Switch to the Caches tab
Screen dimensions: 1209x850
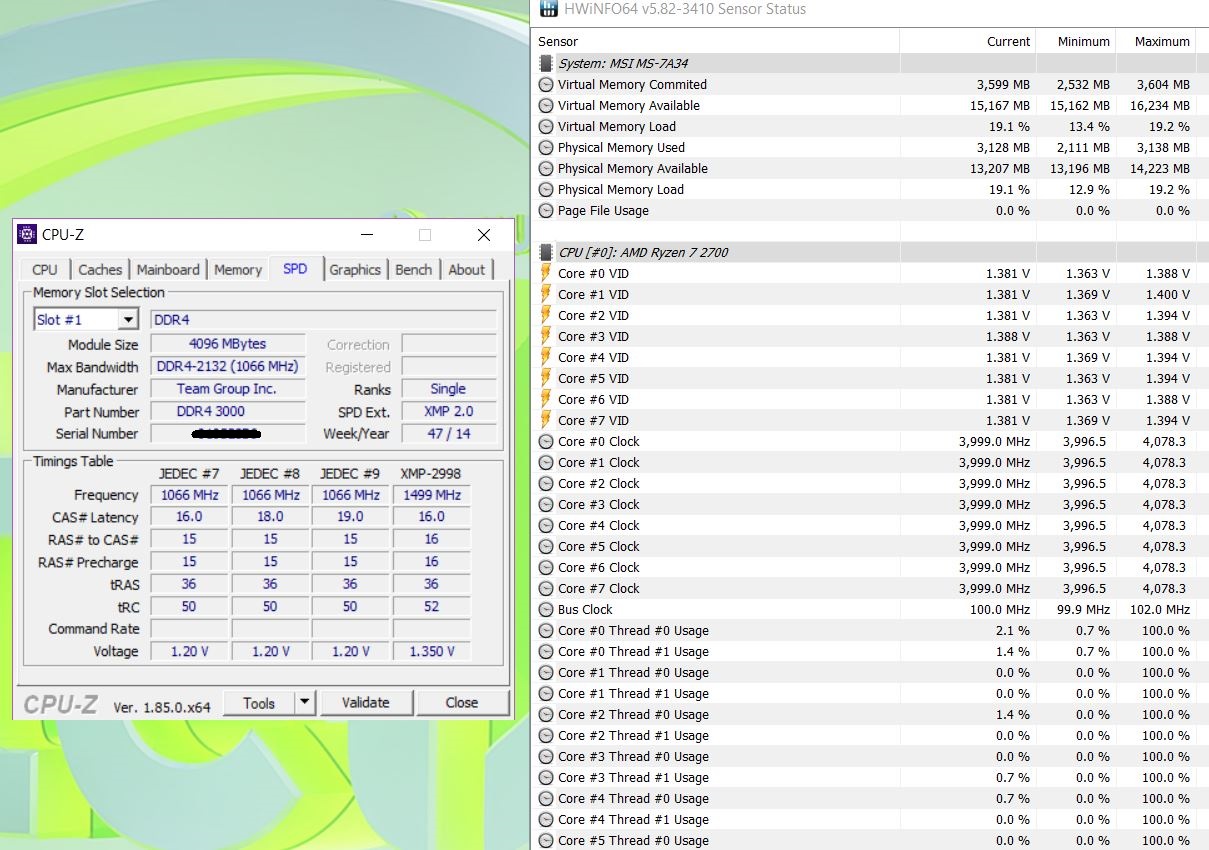coord(100,270)
